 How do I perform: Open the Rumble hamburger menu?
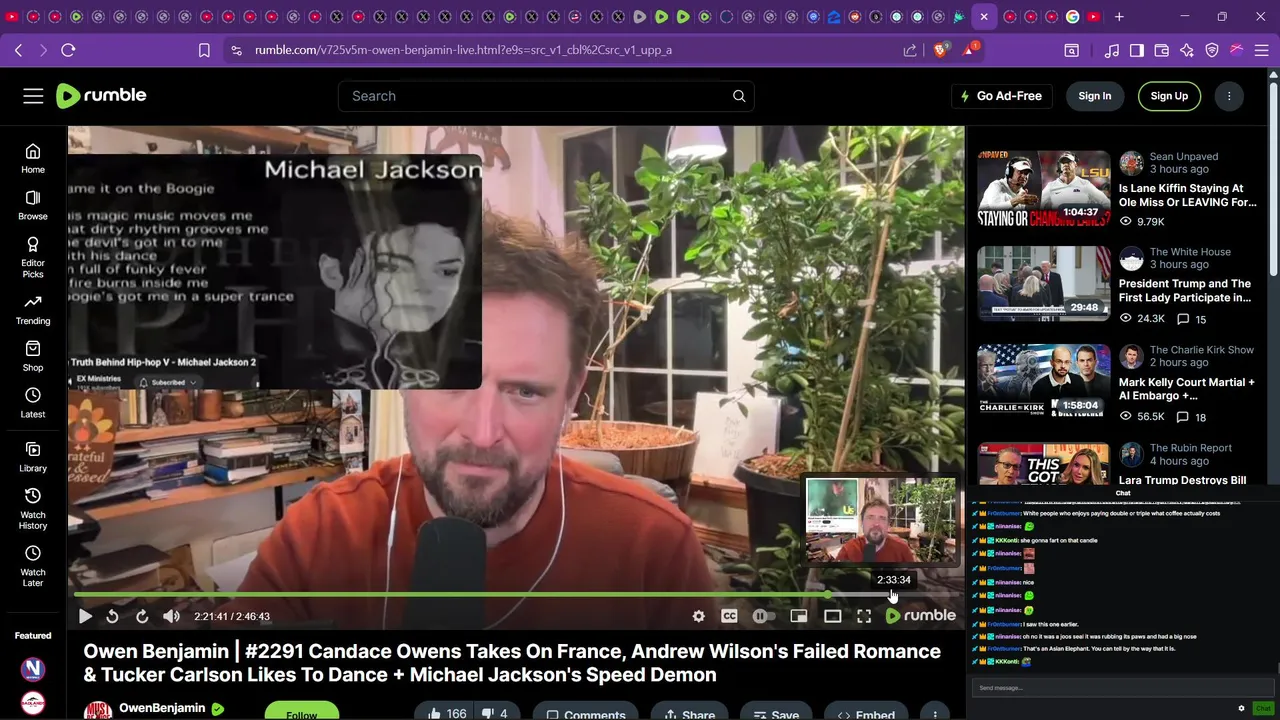coord(33,96)
